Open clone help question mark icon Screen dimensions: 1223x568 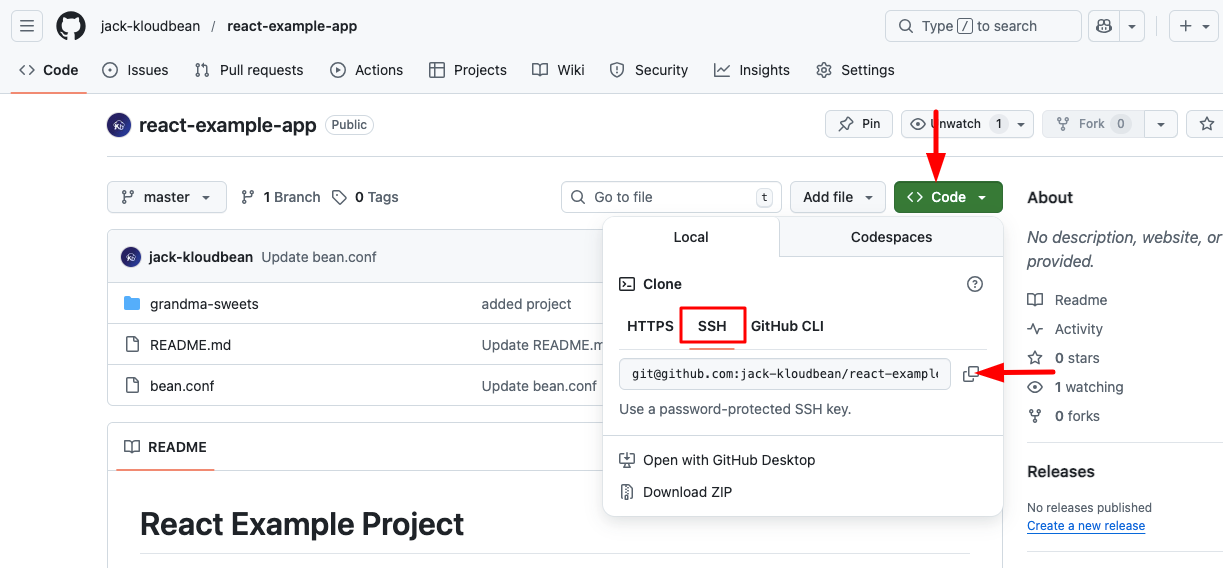point(975,284)
